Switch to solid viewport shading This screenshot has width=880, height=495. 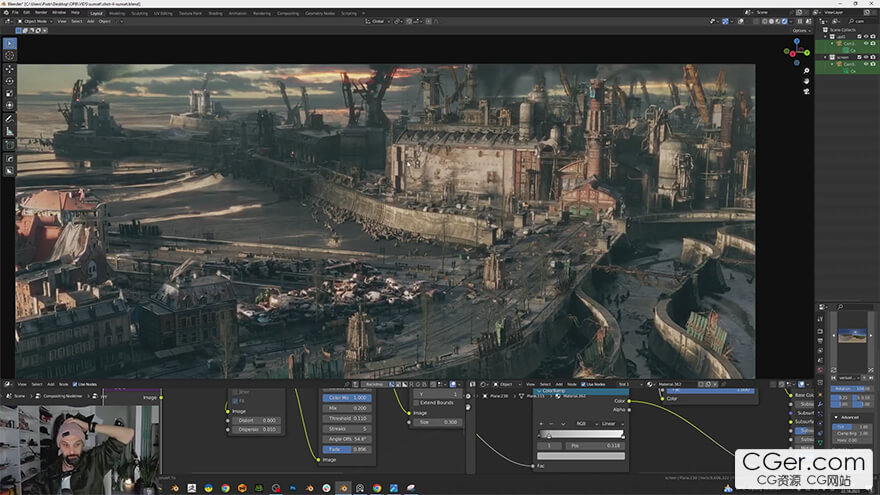[772, 21]
